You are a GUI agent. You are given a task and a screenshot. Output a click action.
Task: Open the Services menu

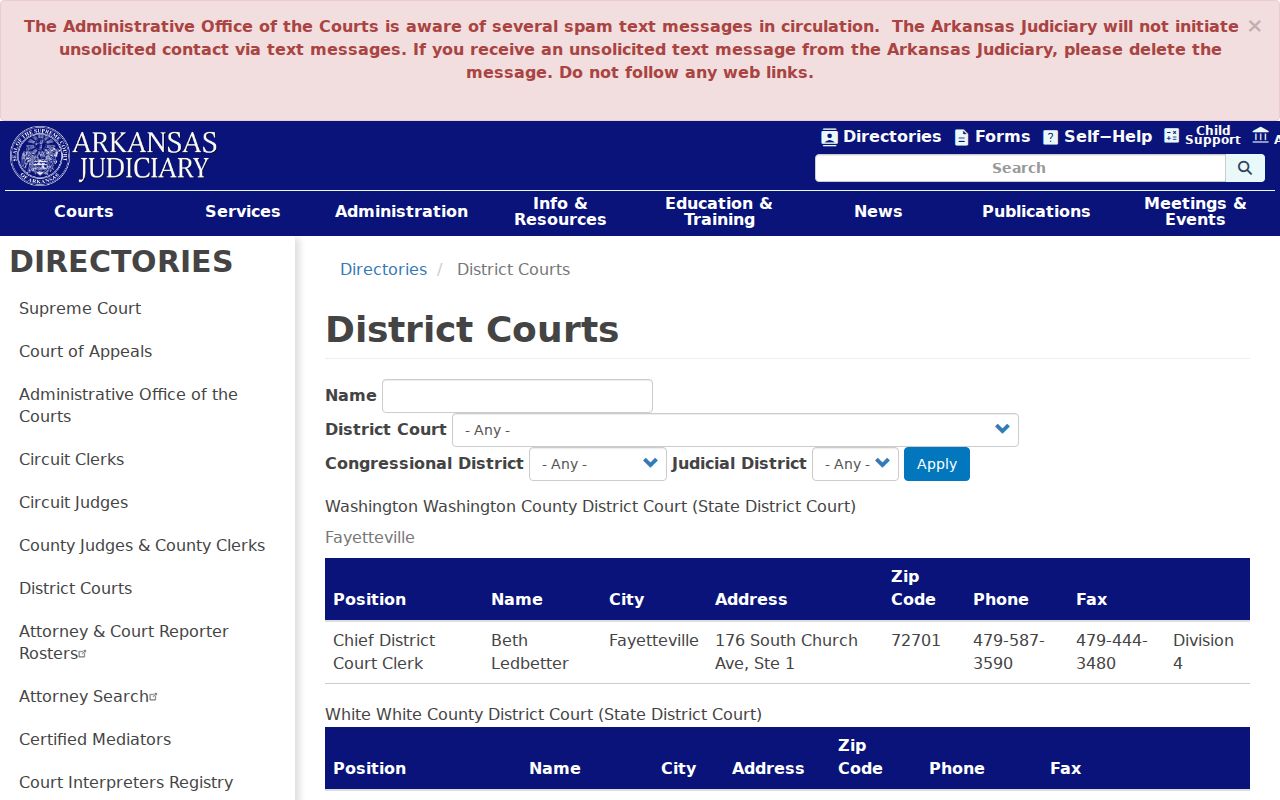click(243, 211)
